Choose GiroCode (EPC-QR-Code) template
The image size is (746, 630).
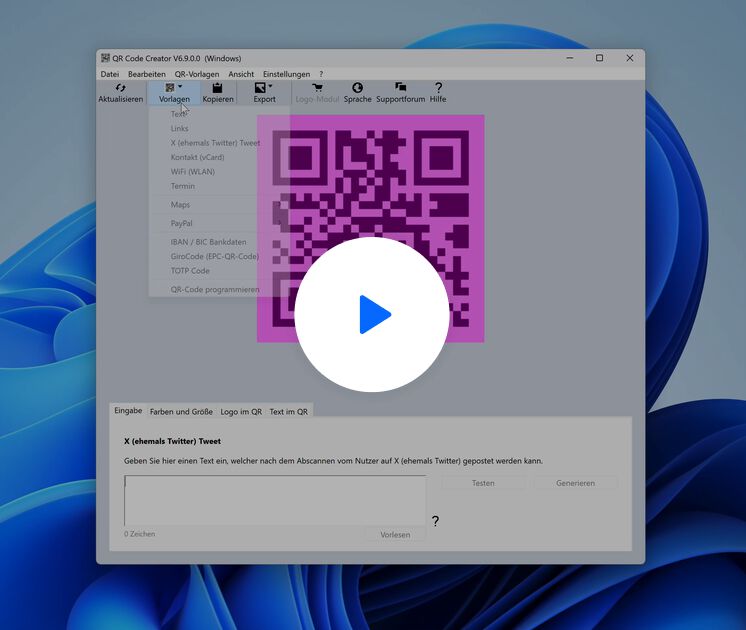pos(219,256)
